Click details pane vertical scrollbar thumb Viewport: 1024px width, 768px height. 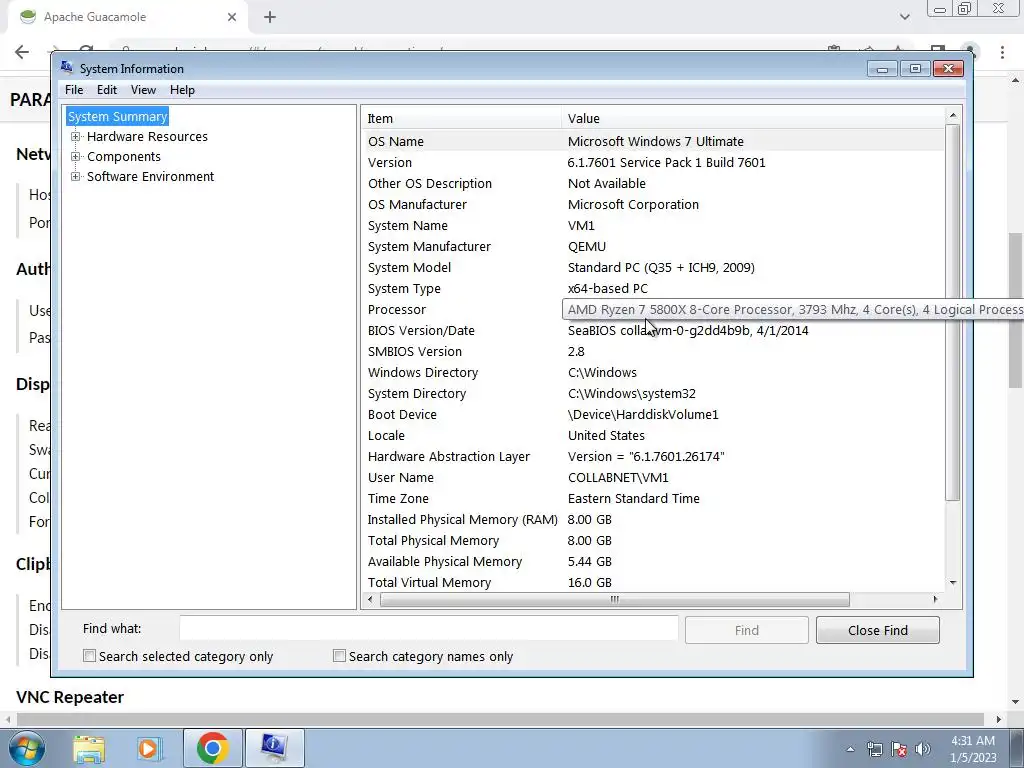pyautogui.click(x=953, y=312)
